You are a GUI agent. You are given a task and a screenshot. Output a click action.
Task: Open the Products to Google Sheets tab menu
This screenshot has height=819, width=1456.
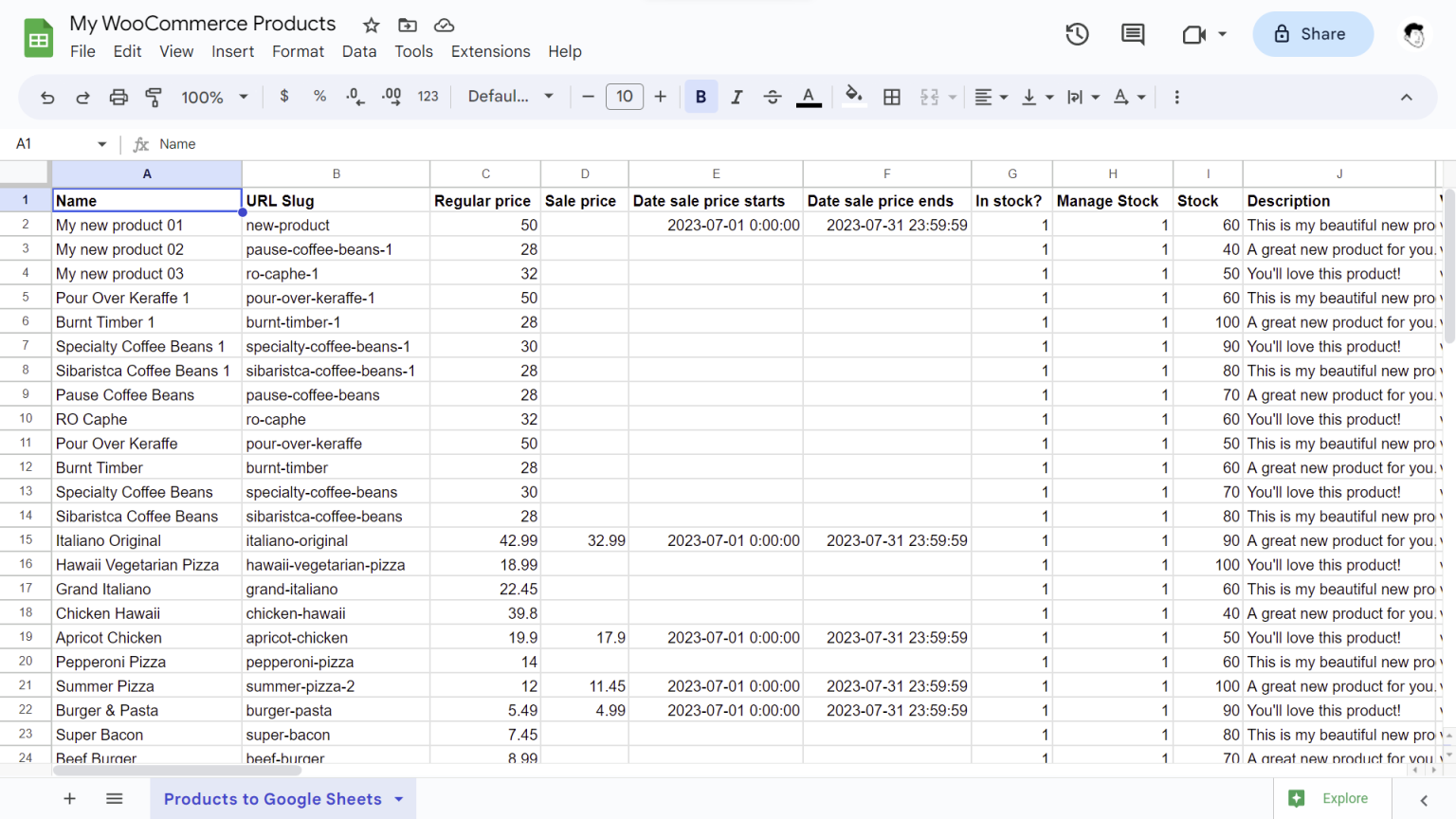click(x=396, y=799)
